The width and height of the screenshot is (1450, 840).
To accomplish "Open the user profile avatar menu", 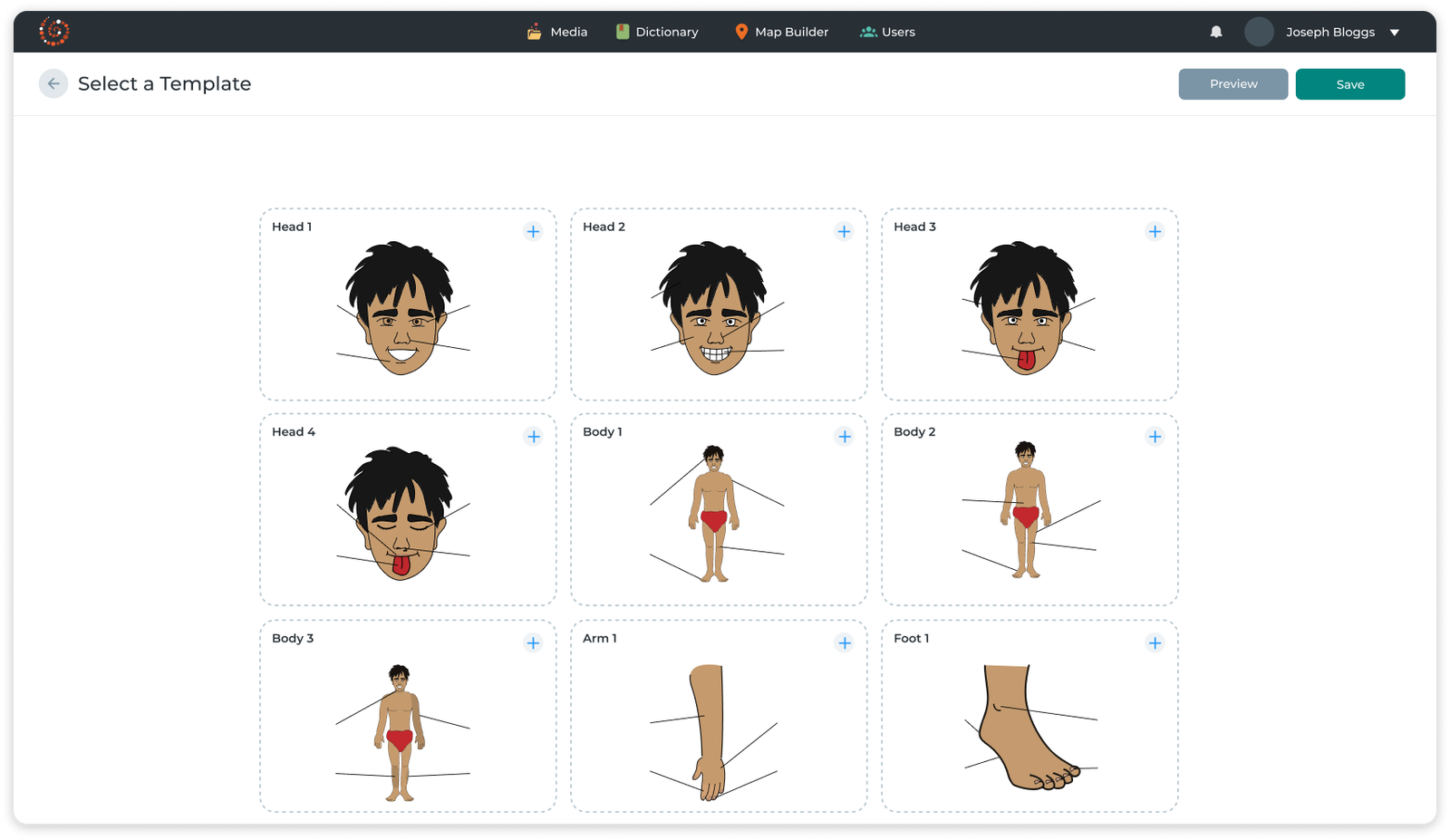I will click(1260, 32).
